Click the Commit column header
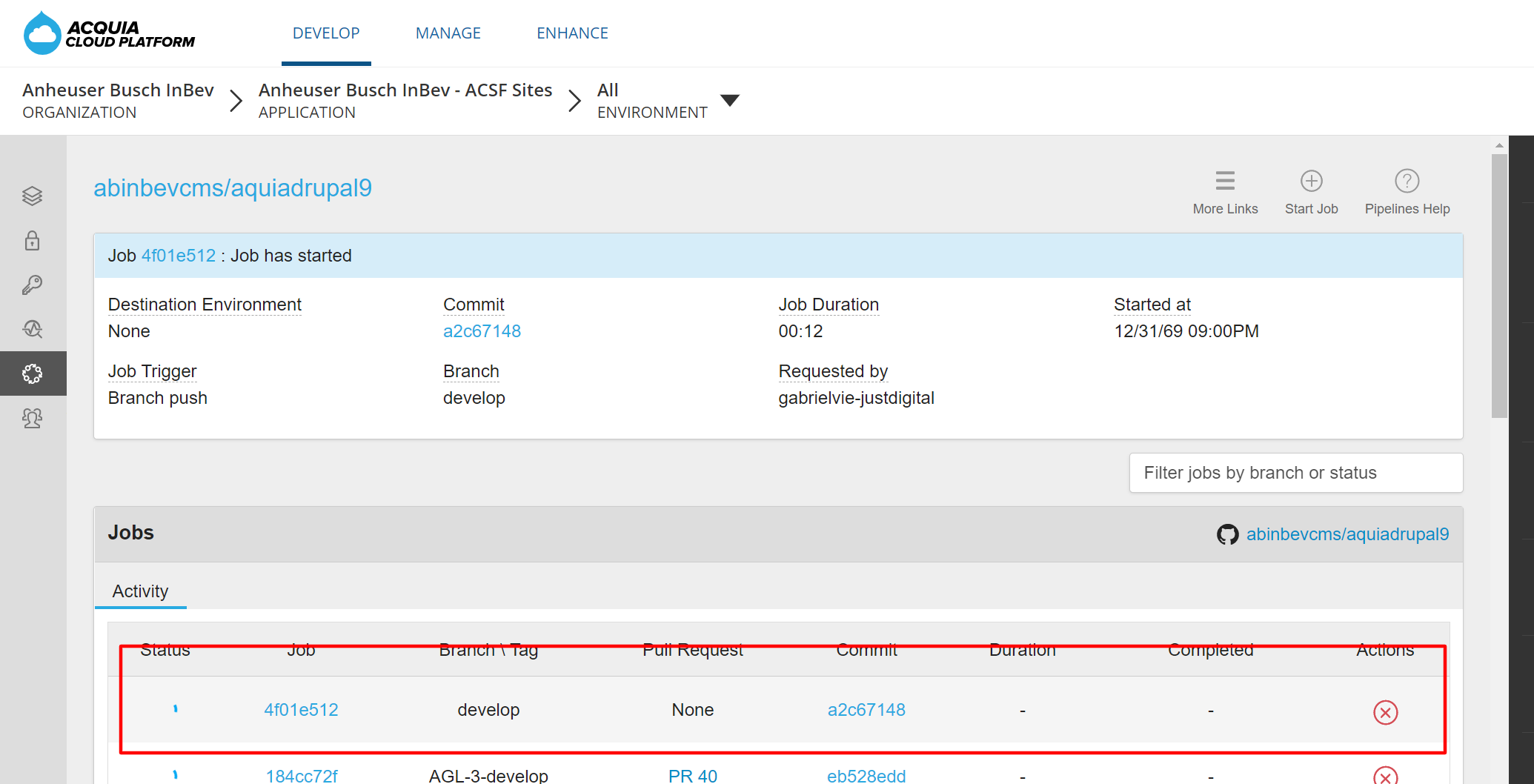1534x784 pixels. [866, 650]
